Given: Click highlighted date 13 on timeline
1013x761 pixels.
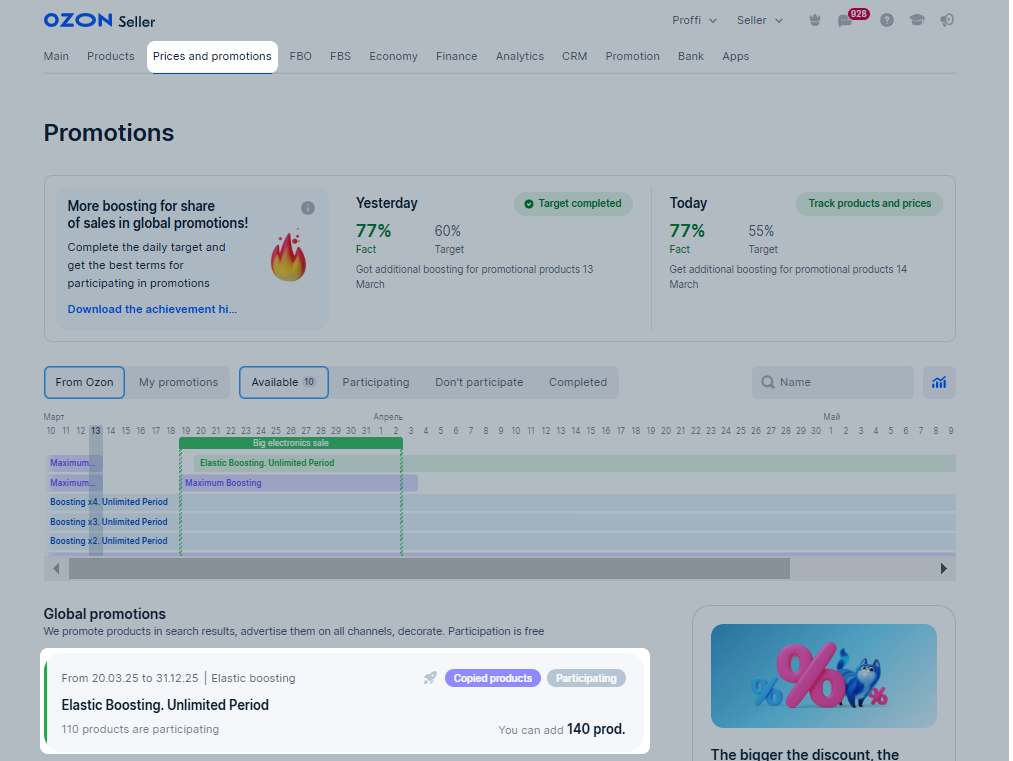Looking at the screenshot, I should (96, 431).
